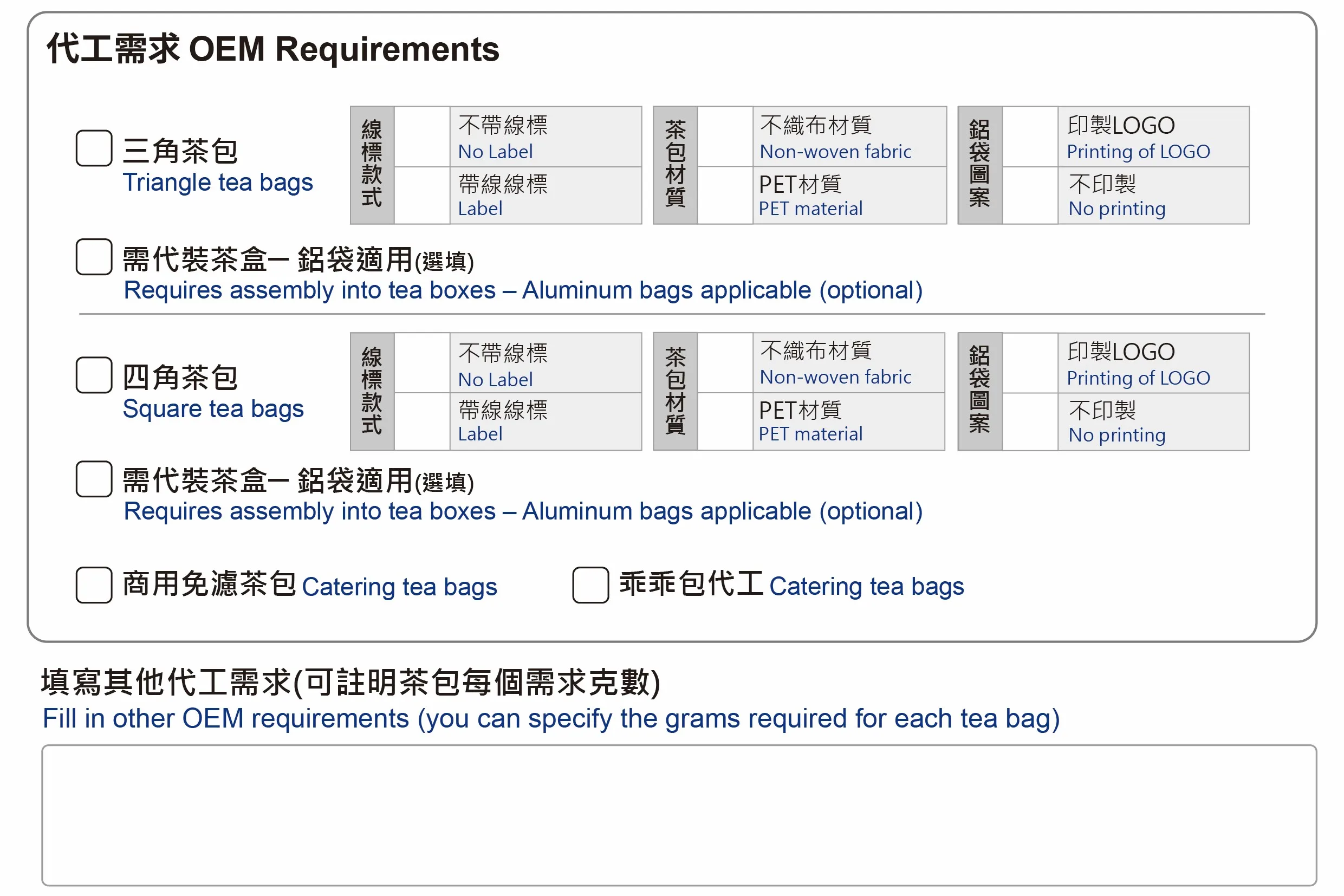Select No Label cell for triangle bags
This screenshot has height=896, width=1344.
tap(423, 137)
